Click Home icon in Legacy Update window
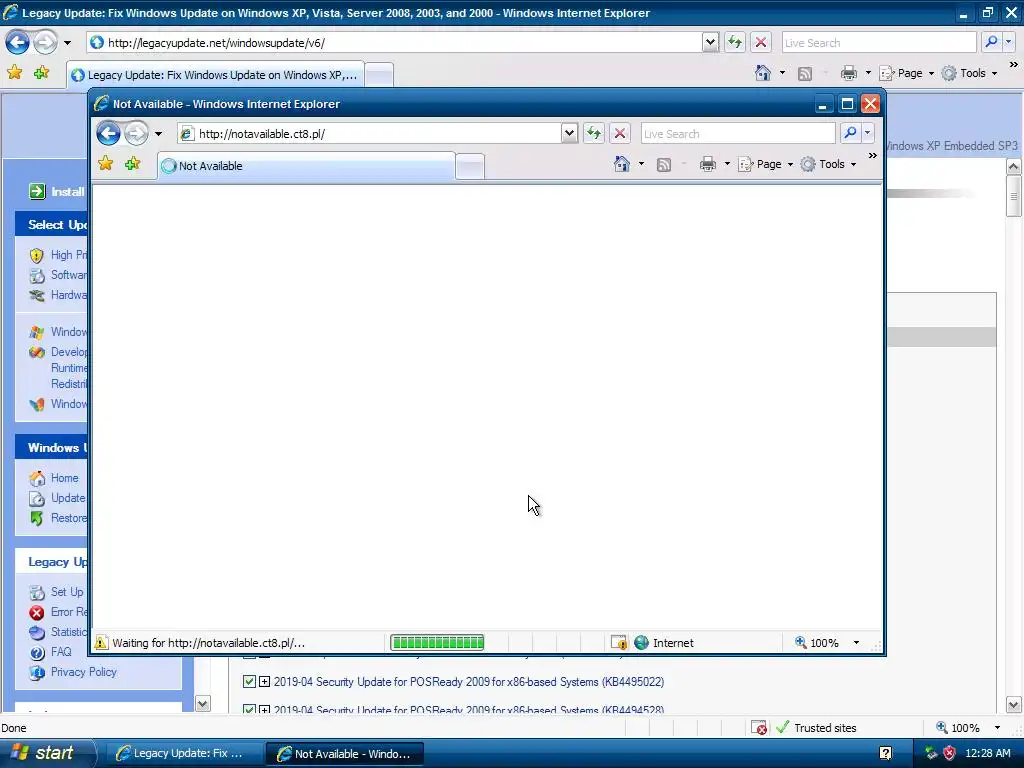Viewport: 1024px width, 768px height. pos(763,73)
